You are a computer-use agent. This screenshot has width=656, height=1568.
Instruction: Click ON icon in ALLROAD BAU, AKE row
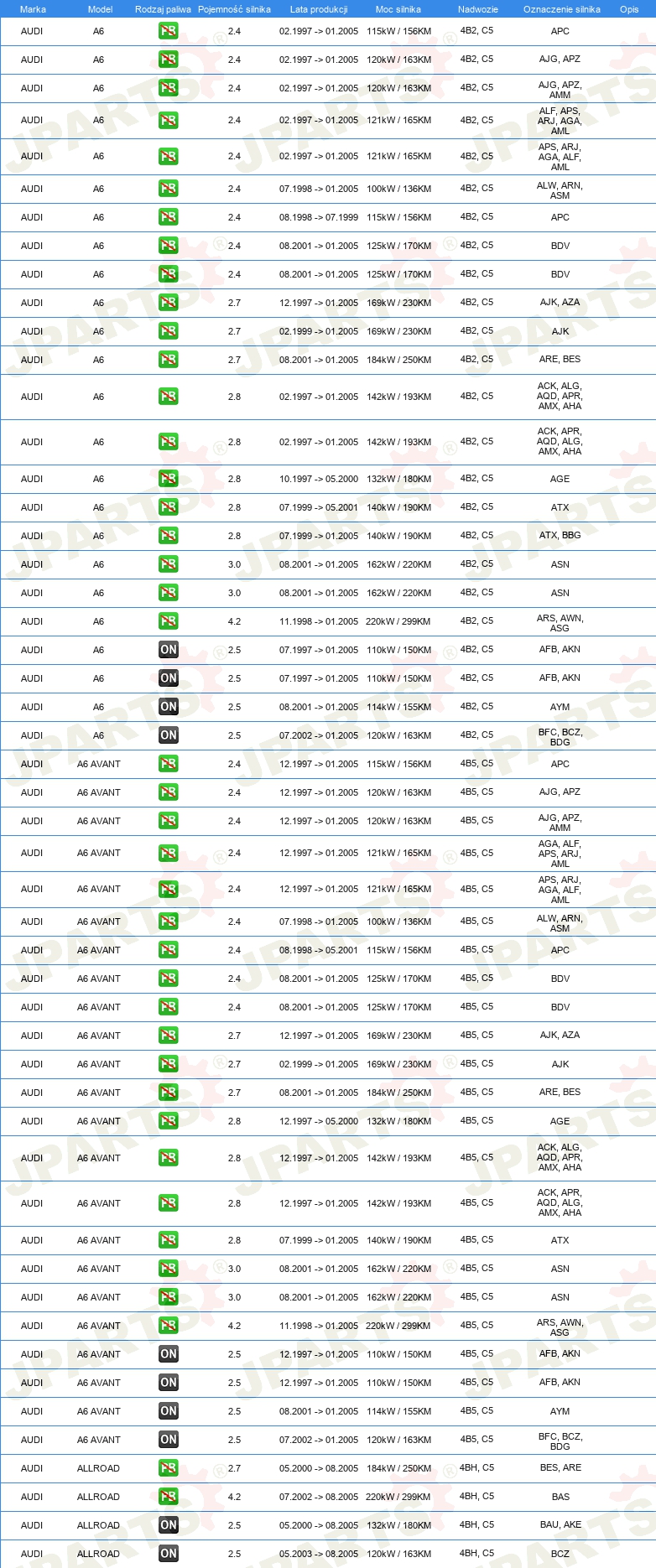[x=169, y=1525]
